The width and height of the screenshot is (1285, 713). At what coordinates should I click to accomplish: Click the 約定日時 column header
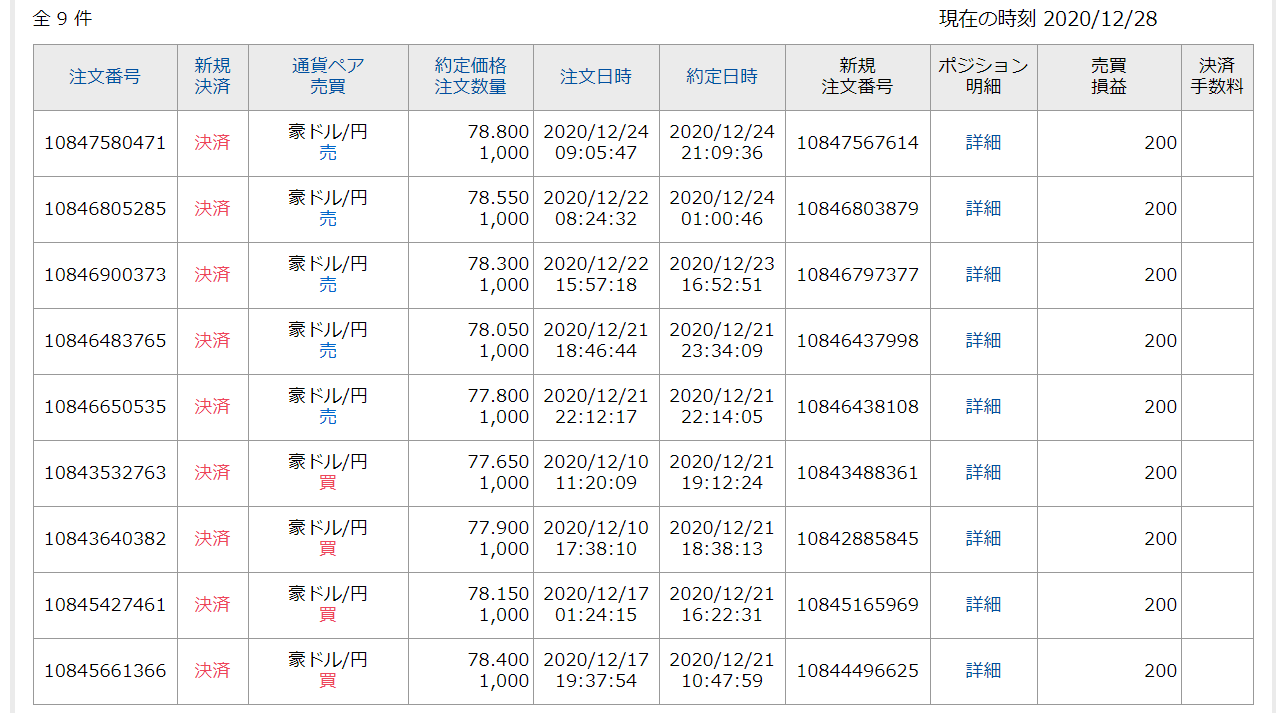click(722, 77)
